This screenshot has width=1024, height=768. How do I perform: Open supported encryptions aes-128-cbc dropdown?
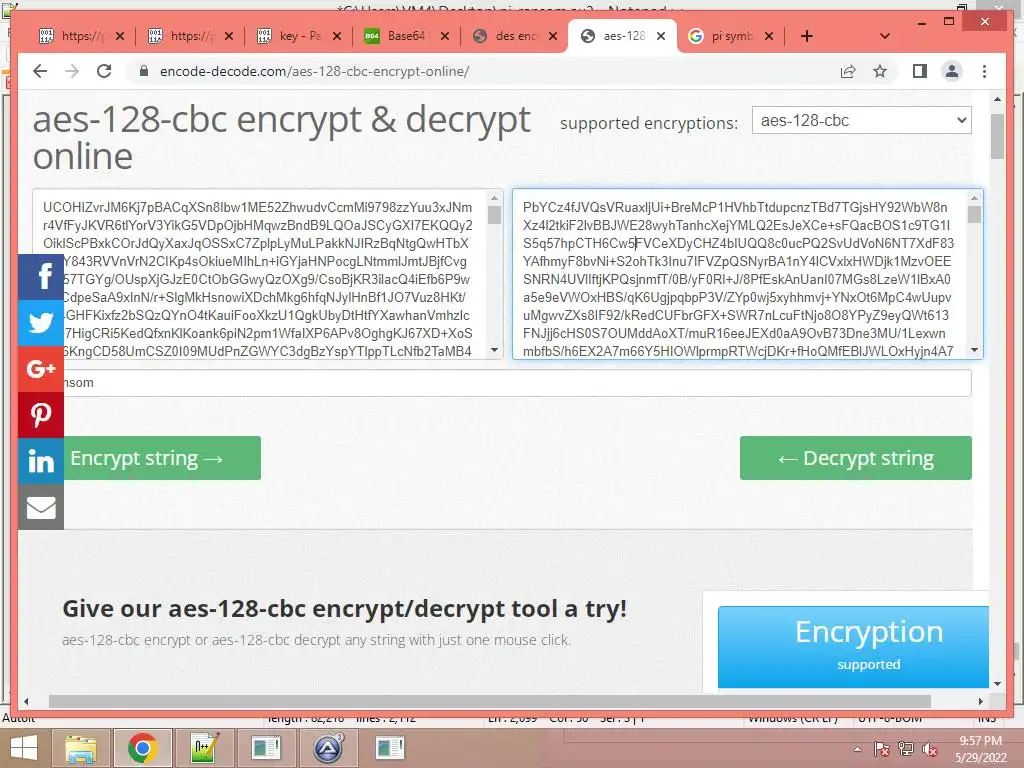click(861, 120)
